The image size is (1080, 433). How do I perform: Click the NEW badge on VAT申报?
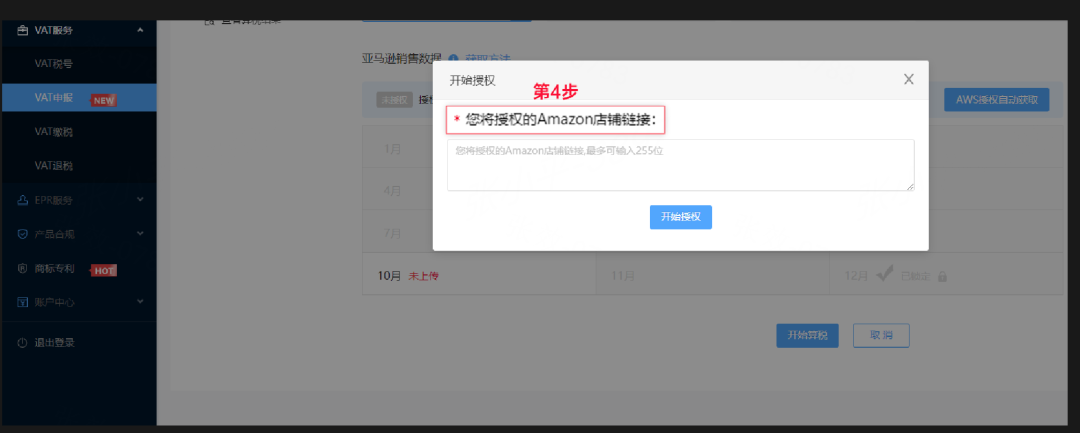(x=103, y=101)
